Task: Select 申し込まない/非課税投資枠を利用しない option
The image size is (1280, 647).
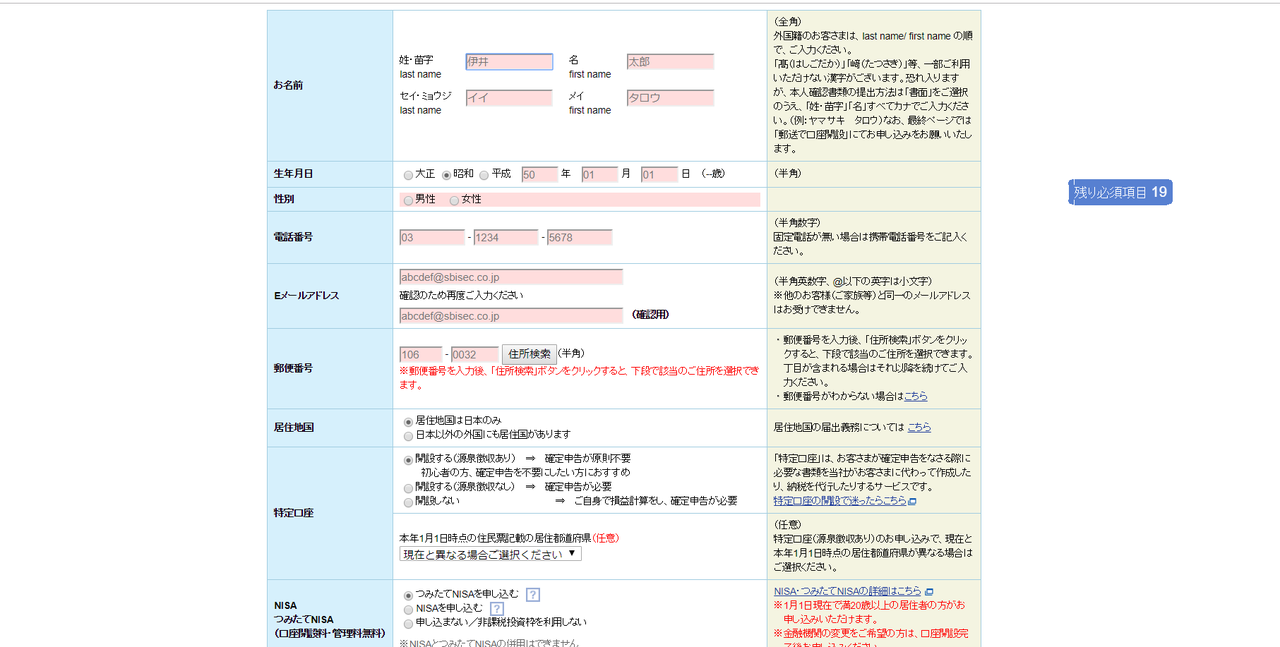Action: pos(408,623)
